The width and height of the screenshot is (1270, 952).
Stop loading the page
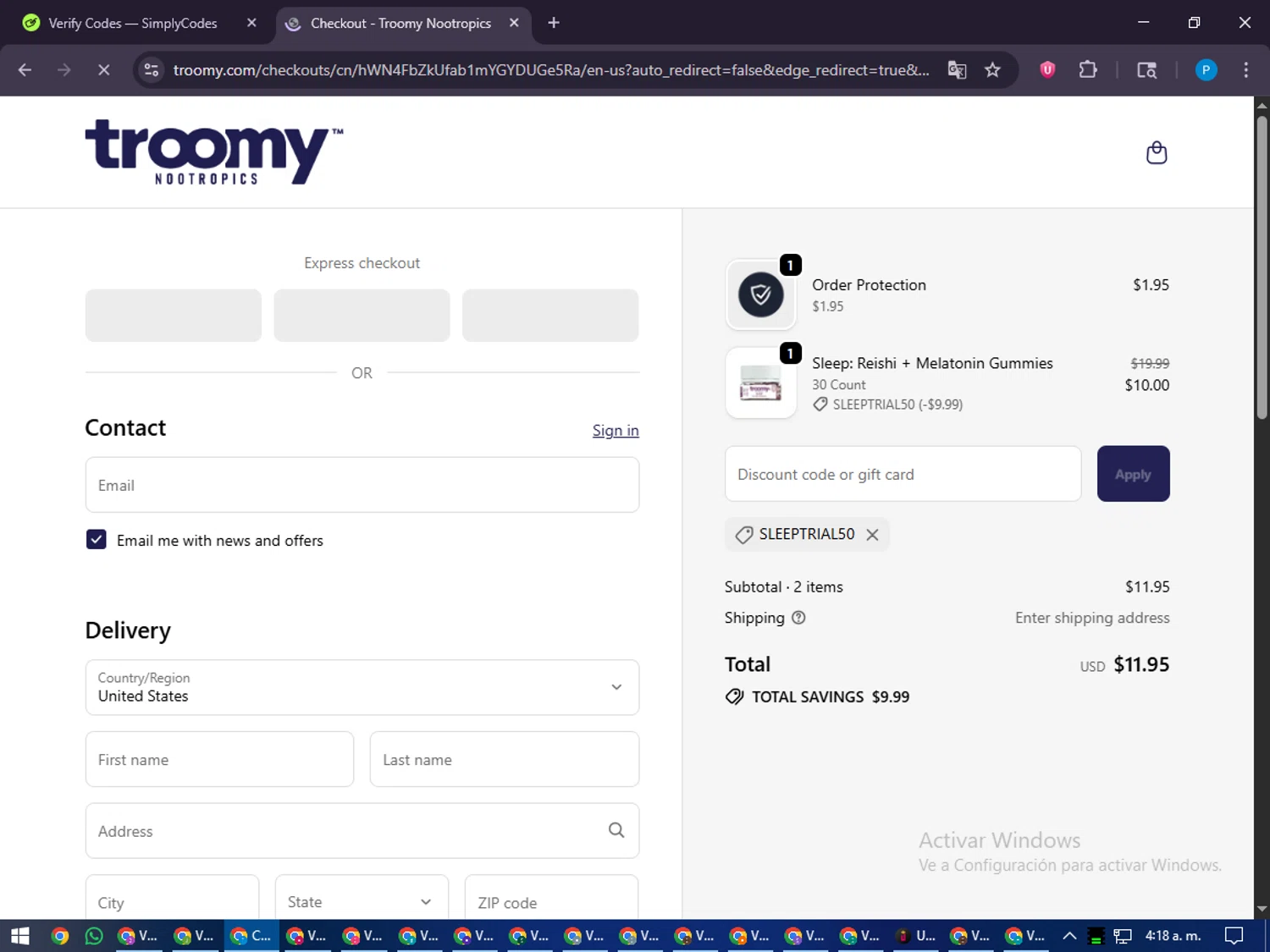(x=103, y=70)
